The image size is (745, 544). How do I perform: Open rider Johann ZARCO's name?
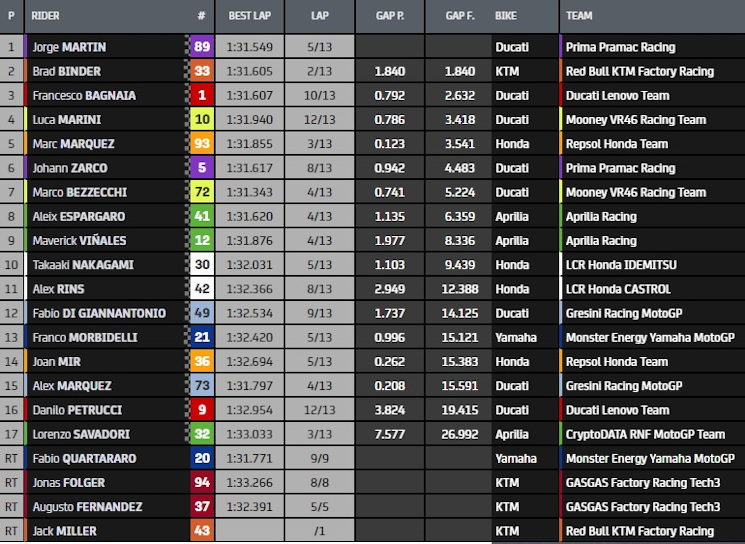(x=70, y=168)
